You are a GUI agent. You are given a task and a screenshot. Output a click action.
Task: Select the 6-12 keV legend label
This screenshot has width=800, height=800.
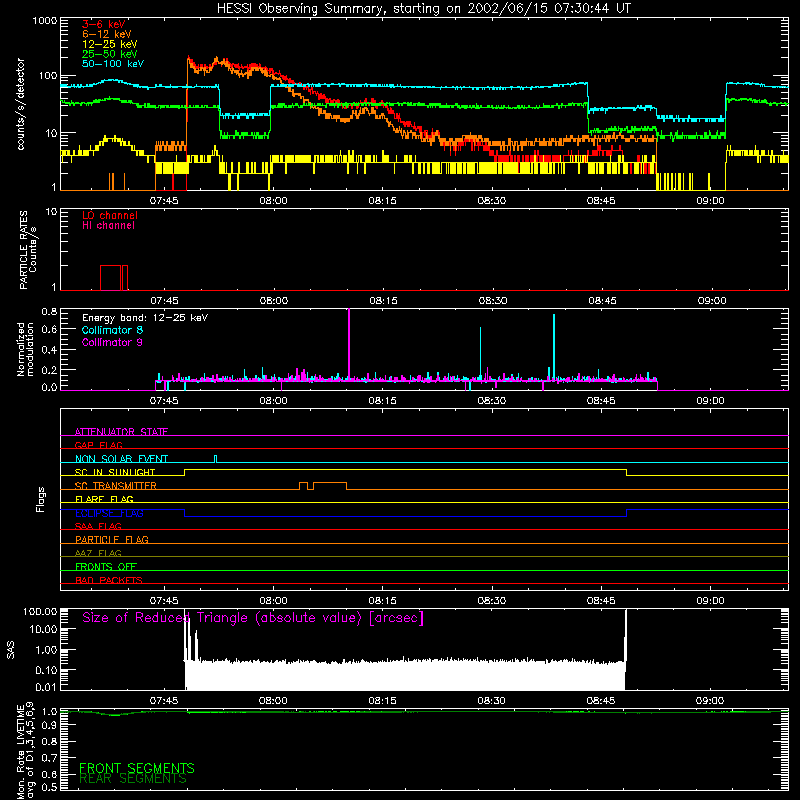(x=107, y=34)
